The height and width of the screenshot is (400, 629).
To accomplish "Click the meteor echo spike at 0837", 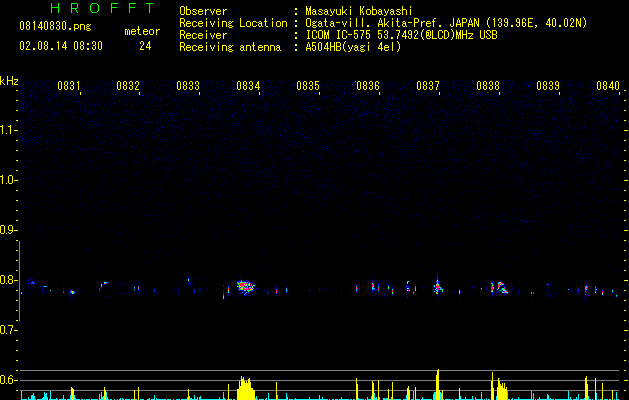I will (437, 286).
